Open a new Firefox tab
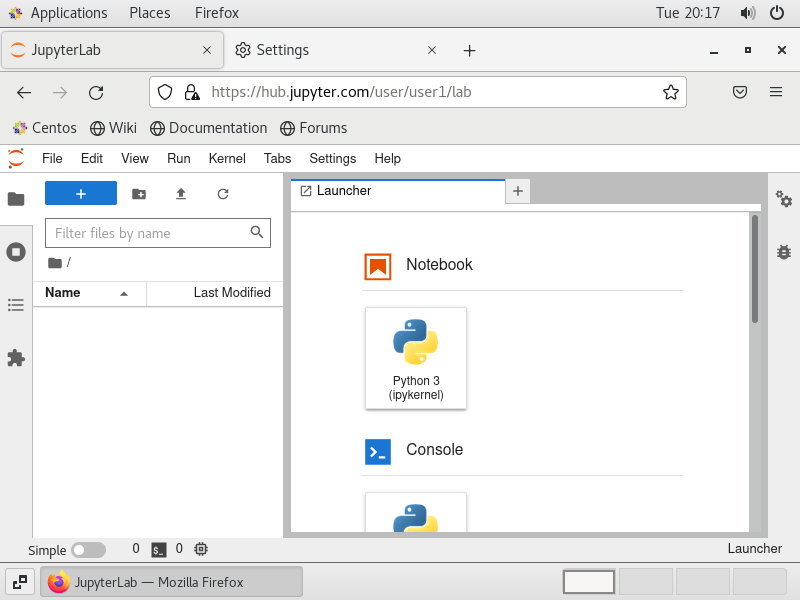 click(x=469, y=51)
